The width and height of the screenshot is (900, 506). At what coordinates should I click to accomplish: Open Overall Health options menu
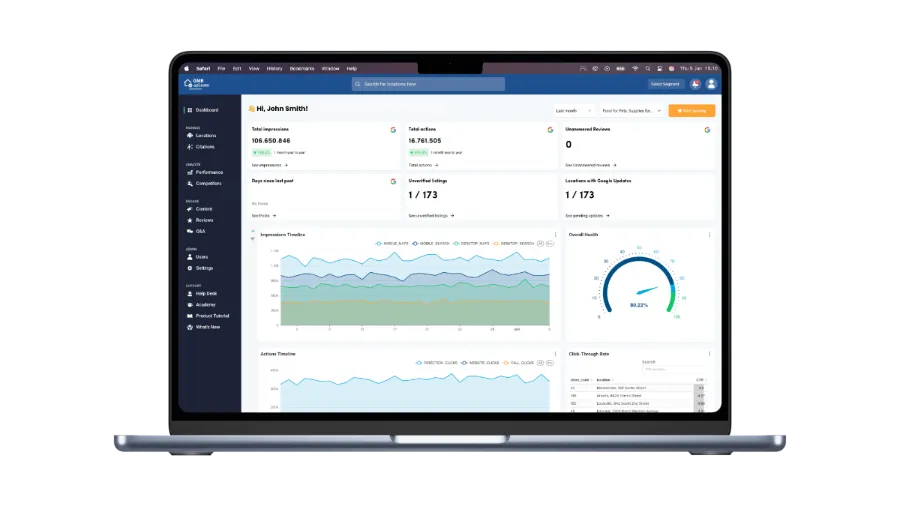click(709, 235)
